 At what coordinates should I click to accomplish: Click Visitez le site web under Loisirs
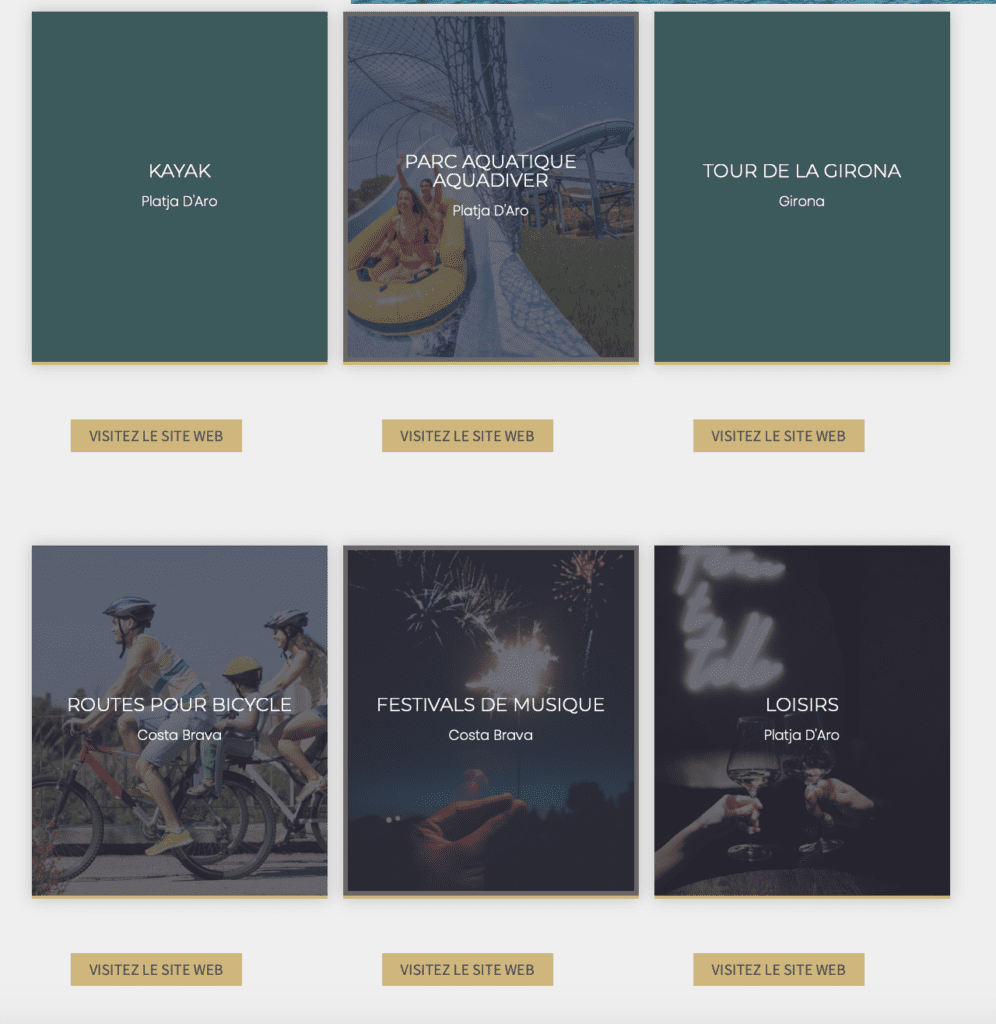tap(779, 969)
